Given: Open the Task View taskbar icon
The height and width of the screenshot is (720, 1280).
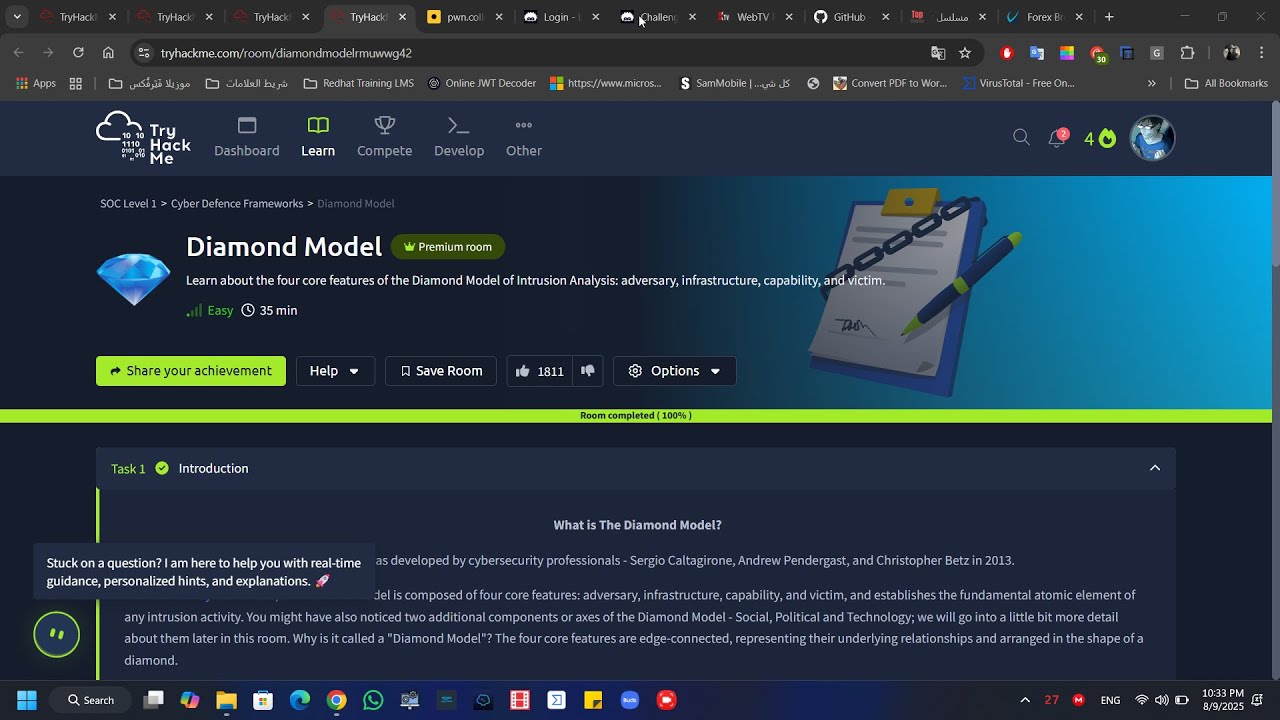Looking at the screenshot, I should pyautogui.click(x=153, y=700).
